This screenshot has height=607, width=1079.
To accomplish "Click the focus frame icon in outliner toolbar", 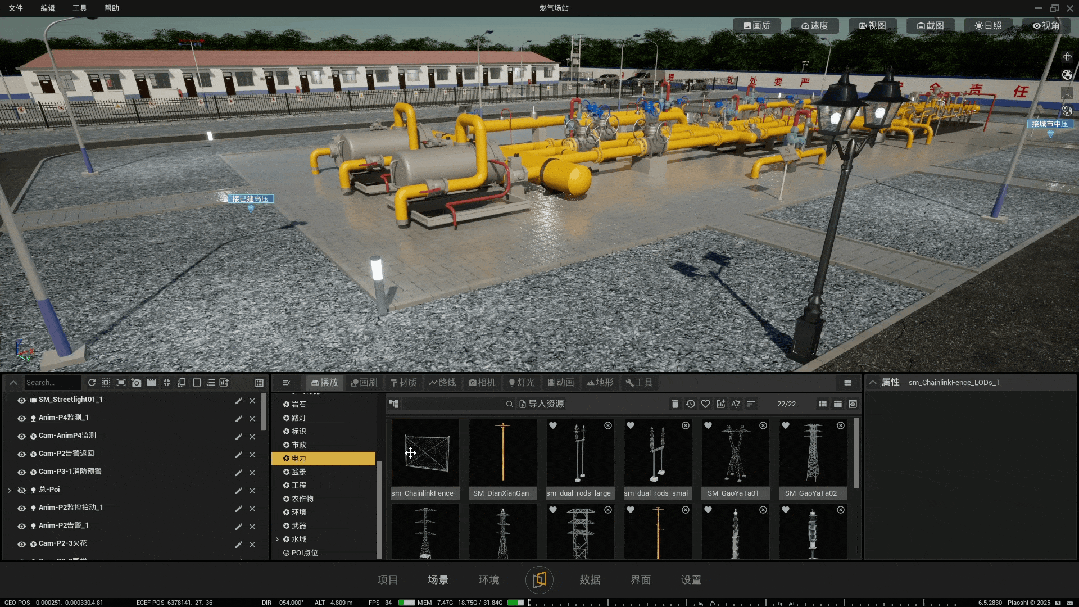I will click(x=121, y=383).
